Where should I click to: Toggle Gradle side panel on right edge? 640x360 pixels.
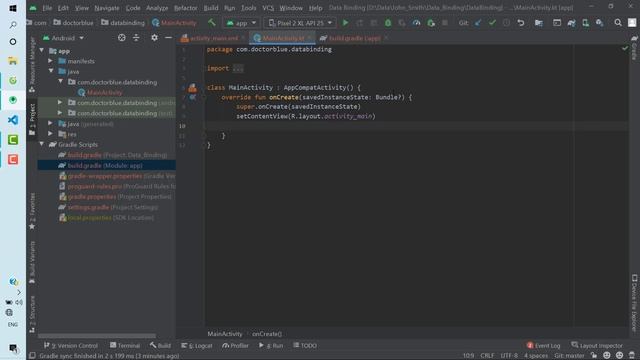(634, 48)
